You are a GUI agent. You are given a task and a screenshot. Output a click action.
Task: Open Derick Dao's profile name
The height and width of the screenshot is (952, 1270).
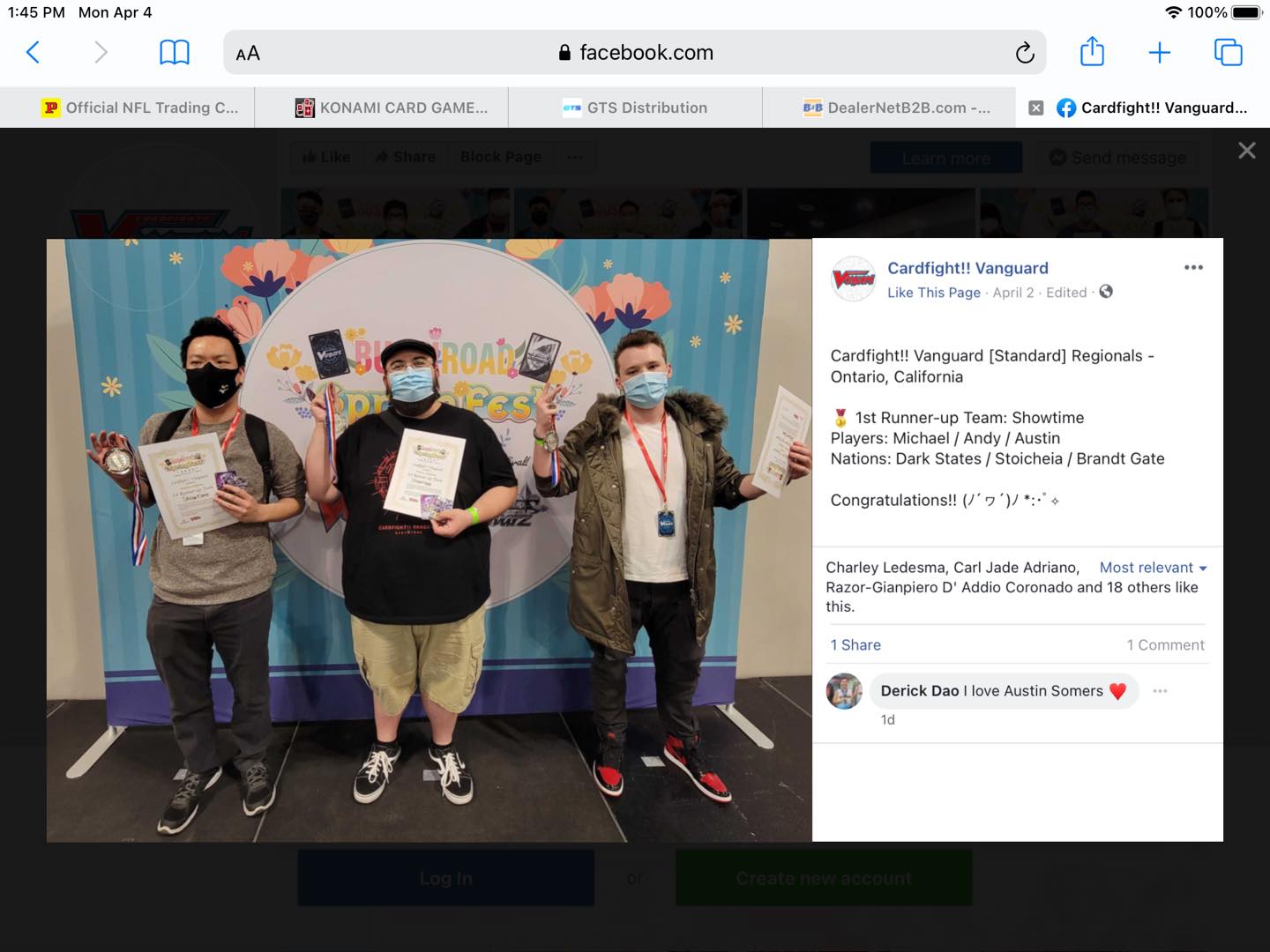point(919,691)
